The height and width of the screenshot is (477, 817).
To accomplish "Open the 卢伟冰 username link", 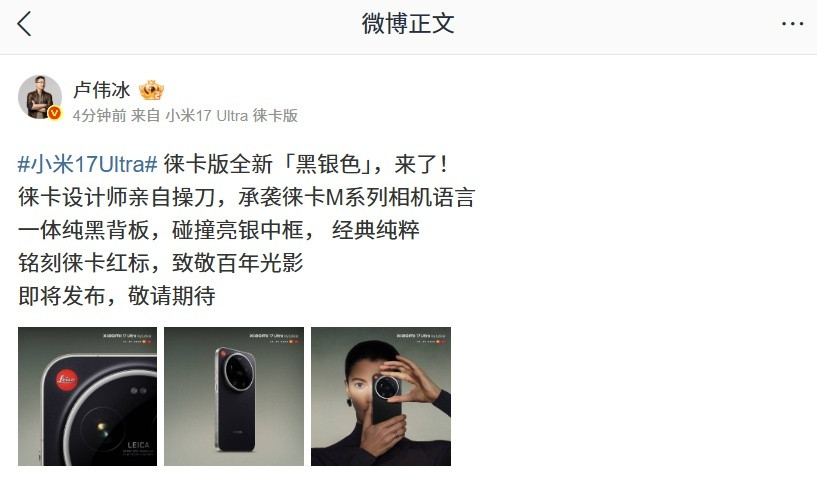I will (x=102, y=90).
